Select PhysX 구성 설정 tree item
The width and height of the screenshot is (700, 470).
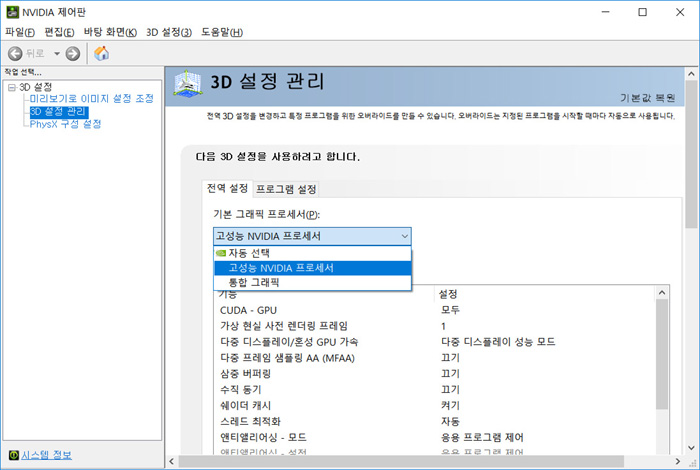(65, 124)
